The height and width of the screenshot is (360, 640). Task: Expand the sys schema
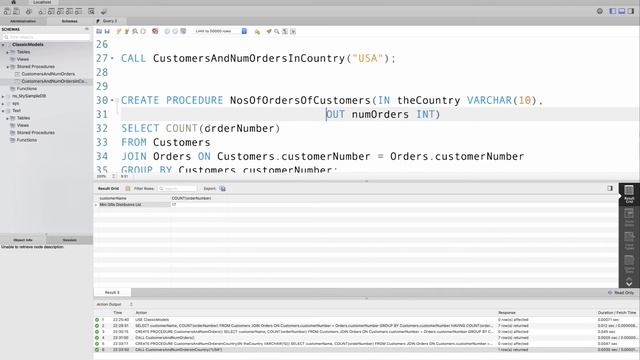[x=3, y=104]
